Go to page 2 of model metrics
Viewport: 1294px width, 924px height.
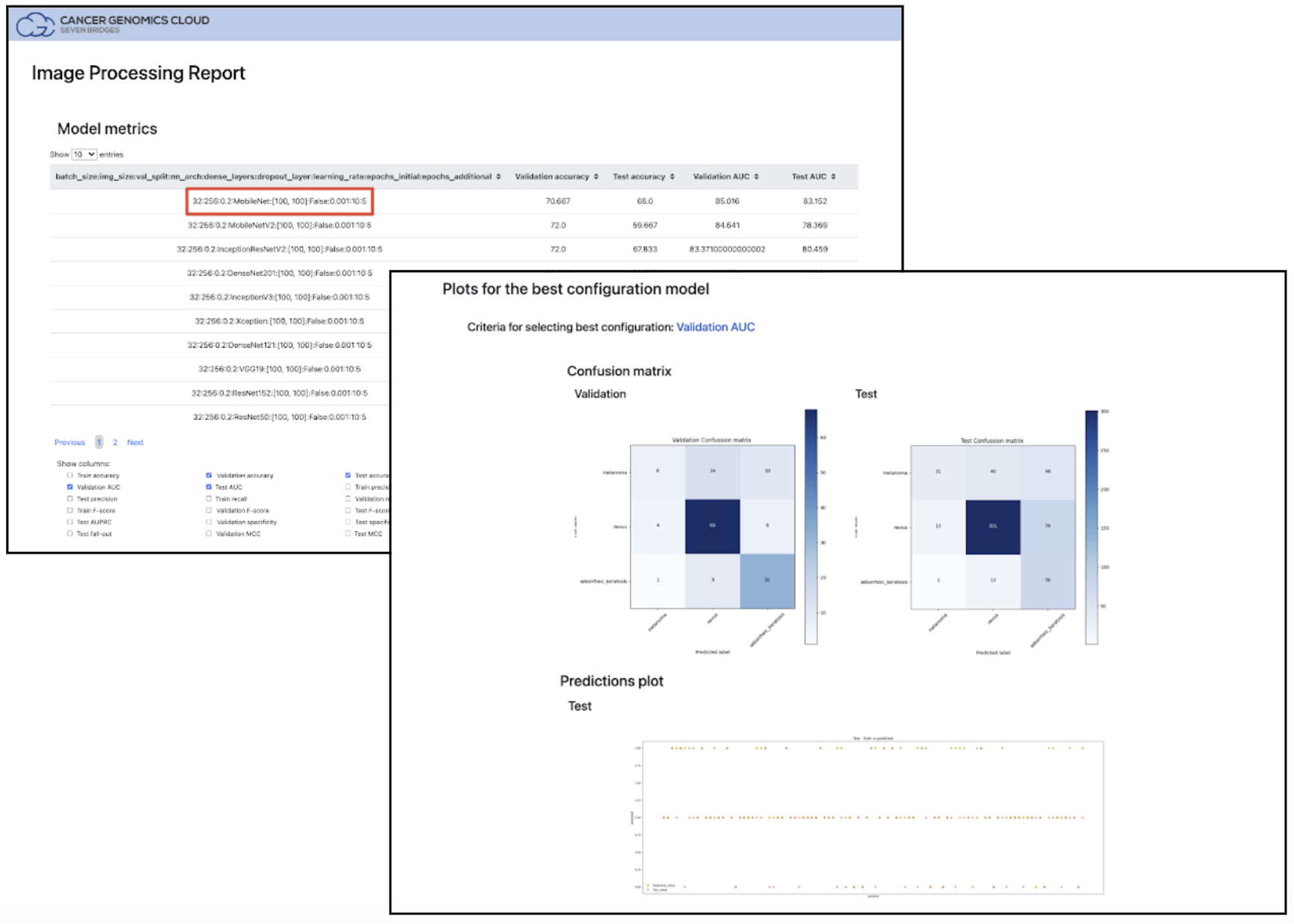point(115,442)
